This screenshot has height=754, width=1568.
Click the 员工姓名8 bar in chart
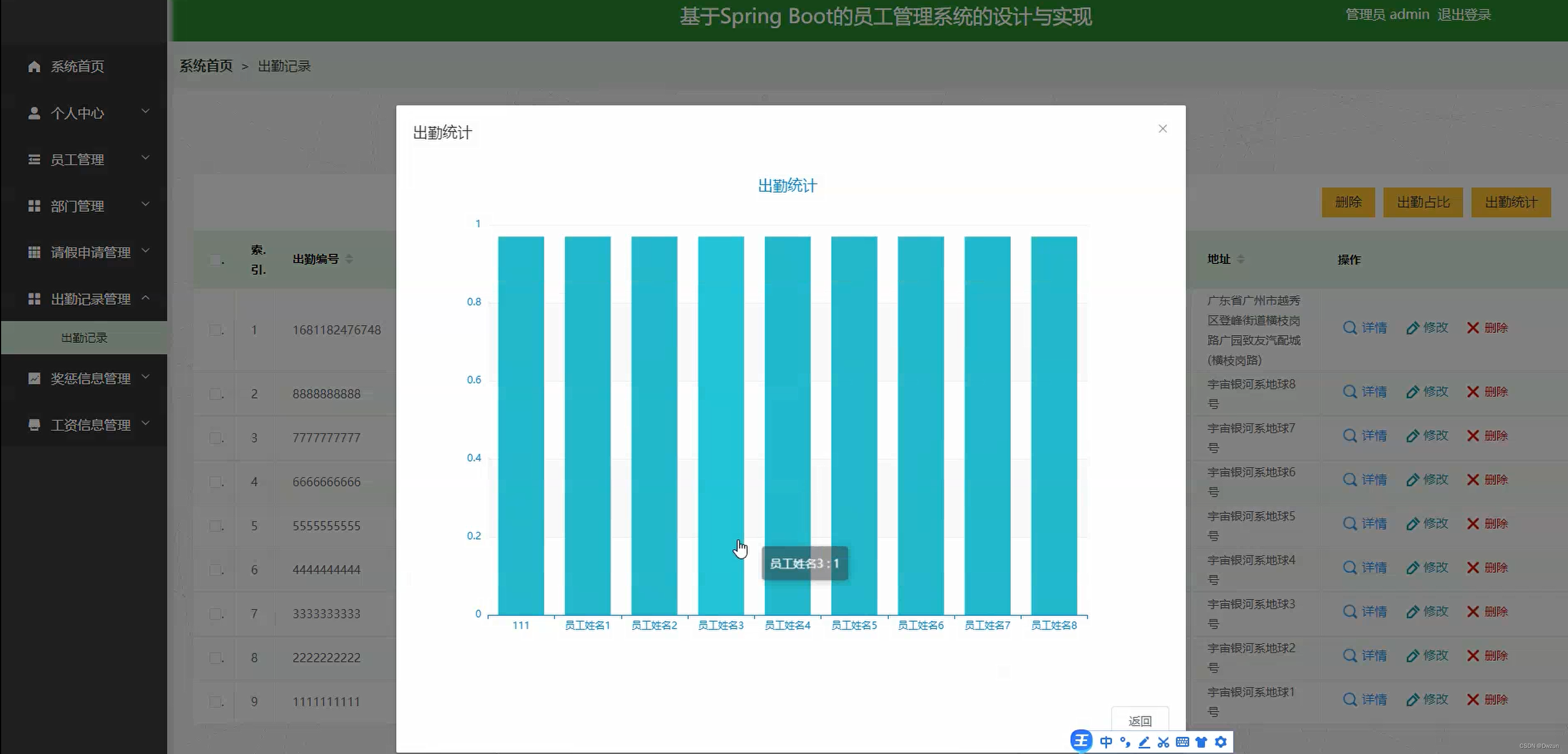coord(1054,426)
